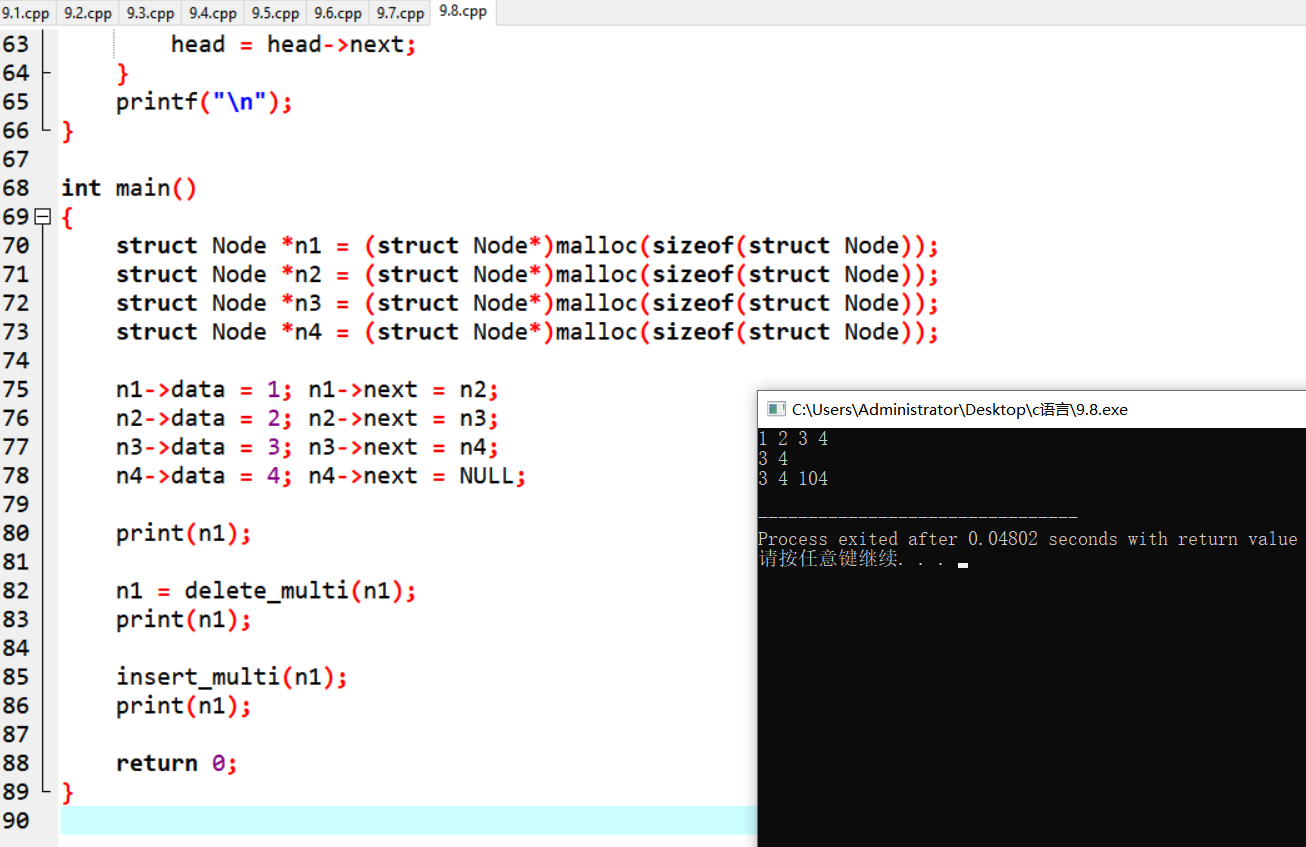Click "n3->data = 3;" on line 77
1306x847 pixels.
tap(204, 447)
